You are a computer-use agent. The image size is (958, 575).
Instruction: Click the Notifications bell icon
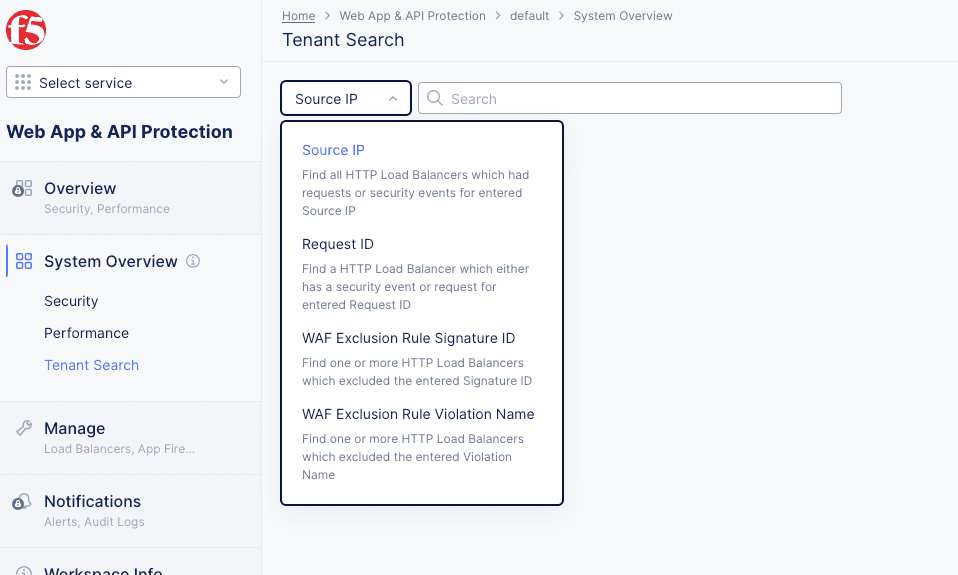click(x=22, y=502)
